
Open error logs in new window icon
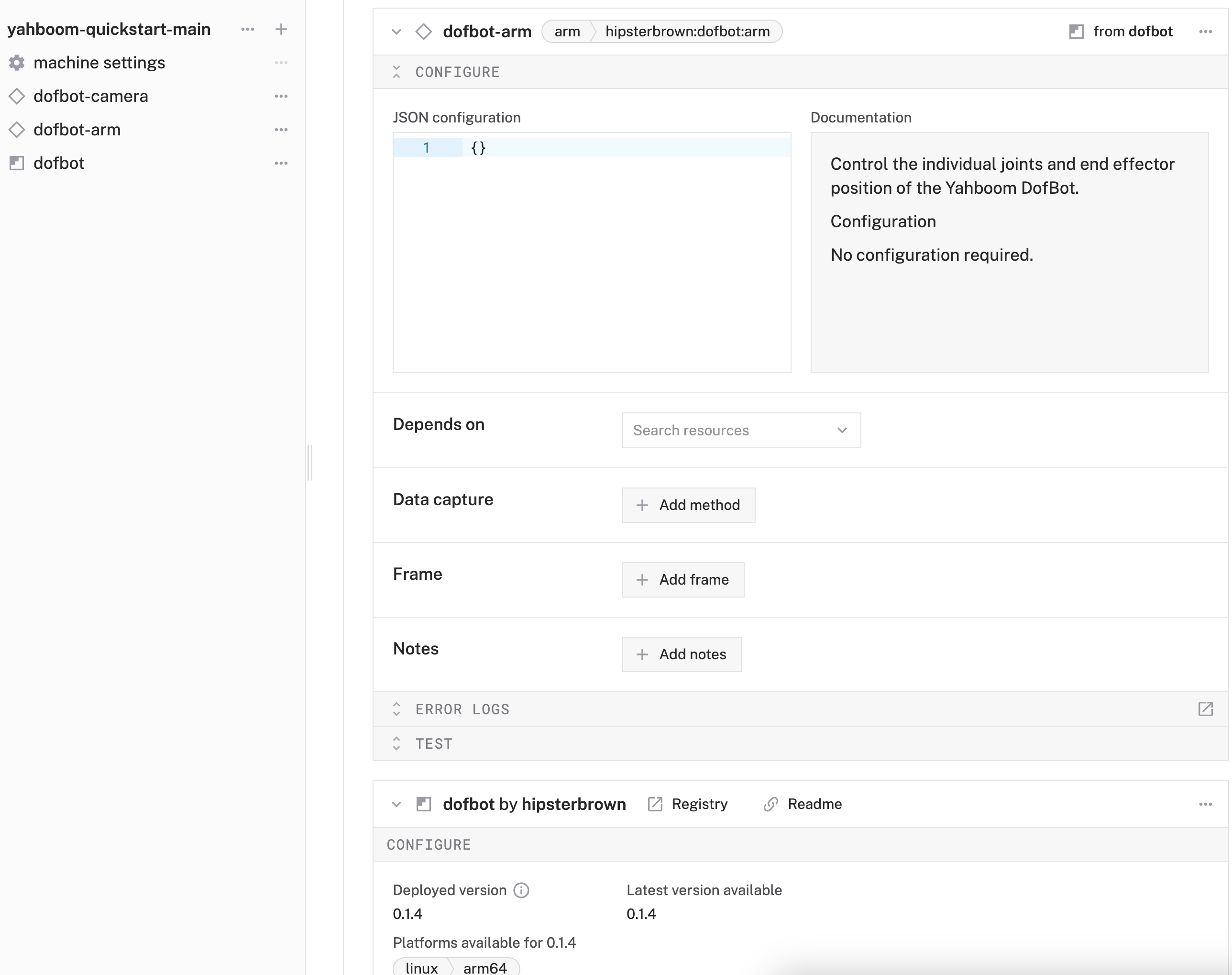tap(1205, 709)
